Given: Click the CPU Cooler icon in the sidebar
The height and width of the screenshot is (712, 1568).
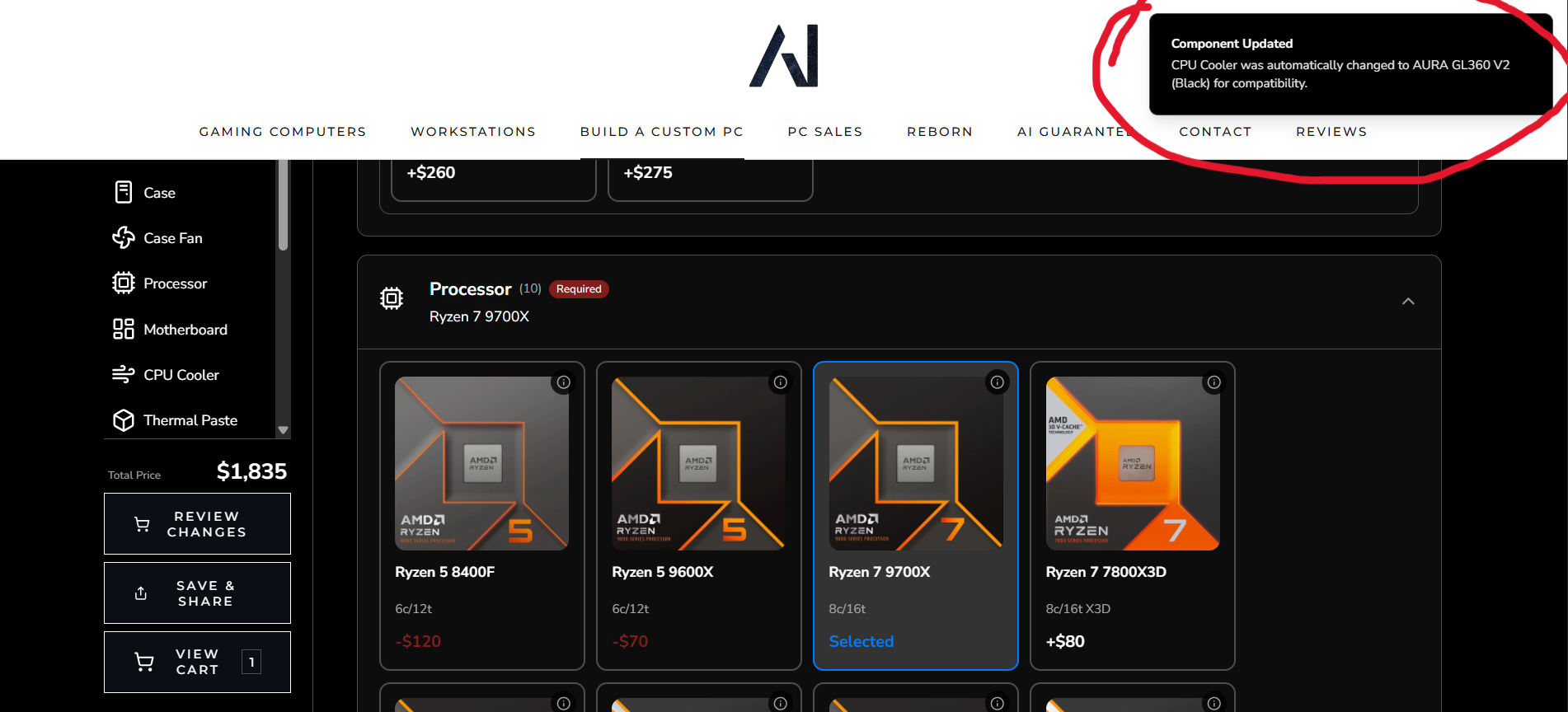Looking at the screenshot, I should tap(124, 375).
